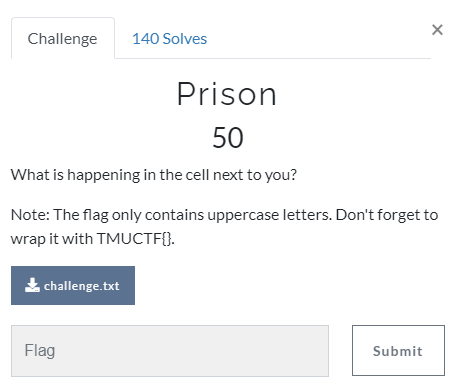Viewport: 462px width, 390px height.
Task: Select the Challenge tab
Action: [x=63, y=39]
